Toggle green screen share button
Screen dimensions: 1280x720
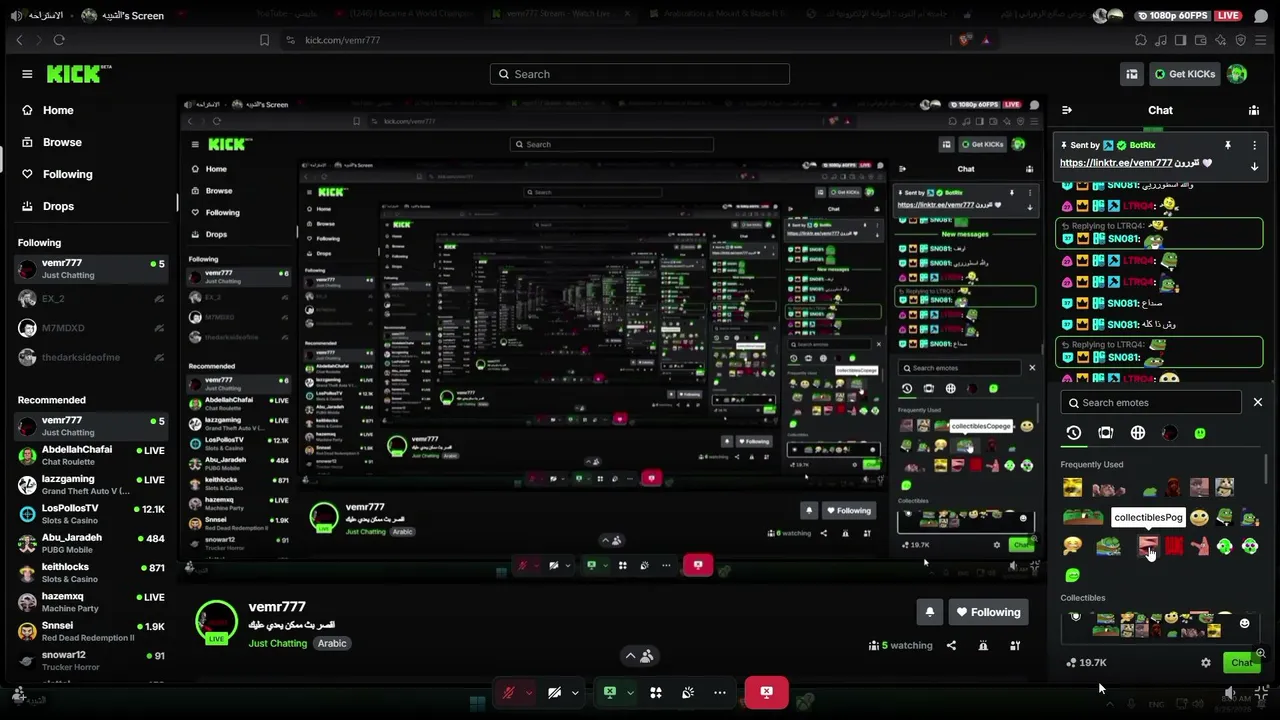tap(609, 692)
